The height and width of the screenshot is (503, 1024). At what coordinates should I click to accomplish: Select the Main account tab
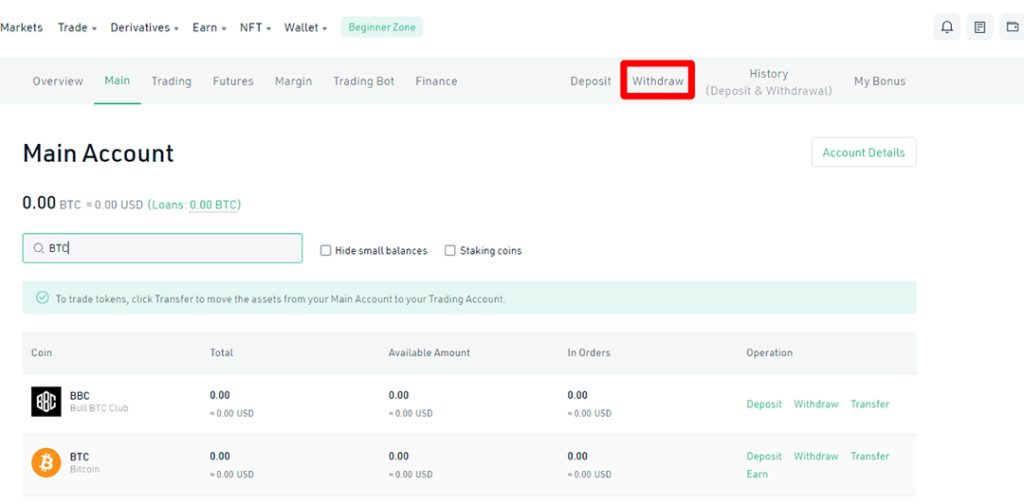(x=117, y=80)
